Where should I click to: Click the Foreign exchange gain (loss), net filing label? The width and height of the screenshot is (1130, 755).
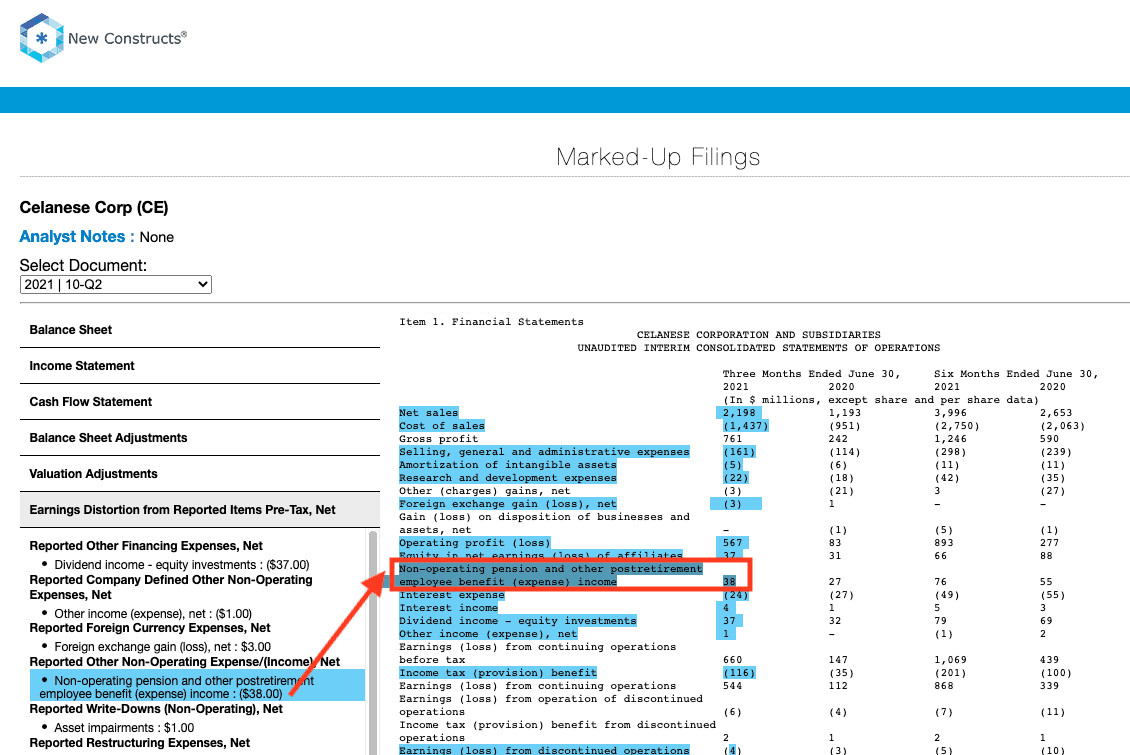pos(507,504)
